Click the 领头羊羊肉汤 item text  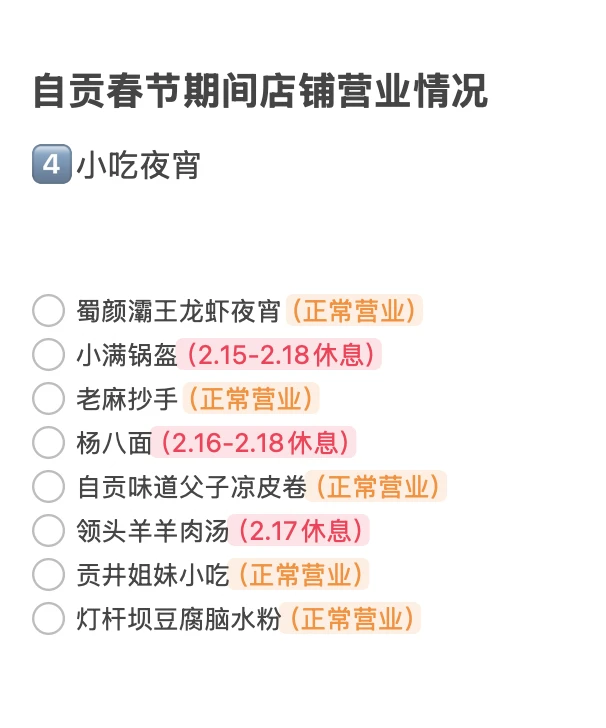[151, 530]
